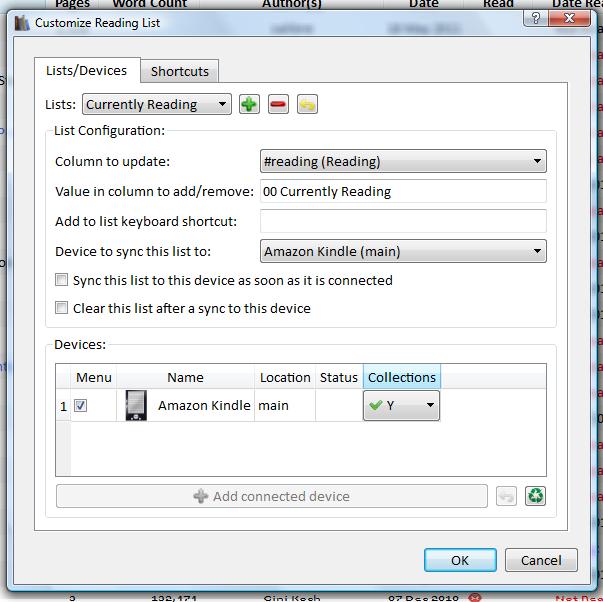The image size is (603, 602).
Task: Switch to the Shortcuts tab
Action: [x=180, y=71]
